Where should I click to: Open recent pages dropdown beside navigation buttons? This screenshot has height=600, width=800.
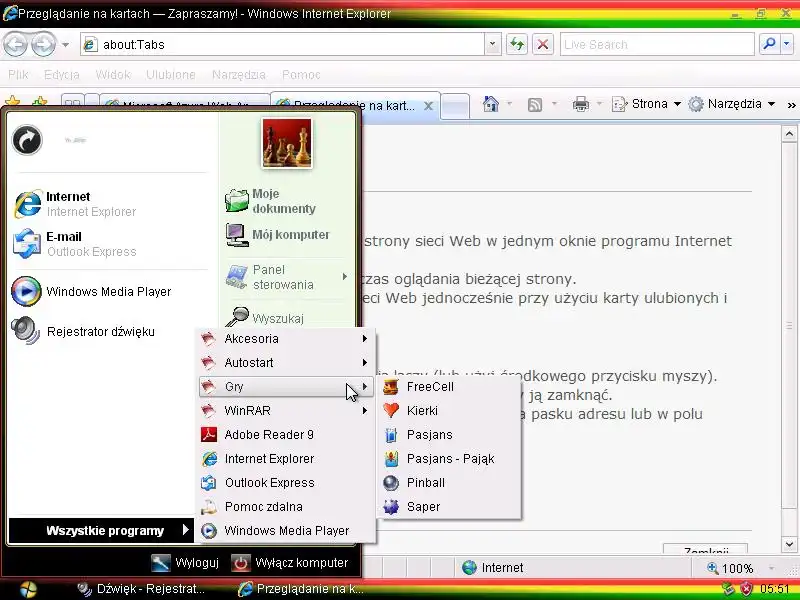pos(65,45)
